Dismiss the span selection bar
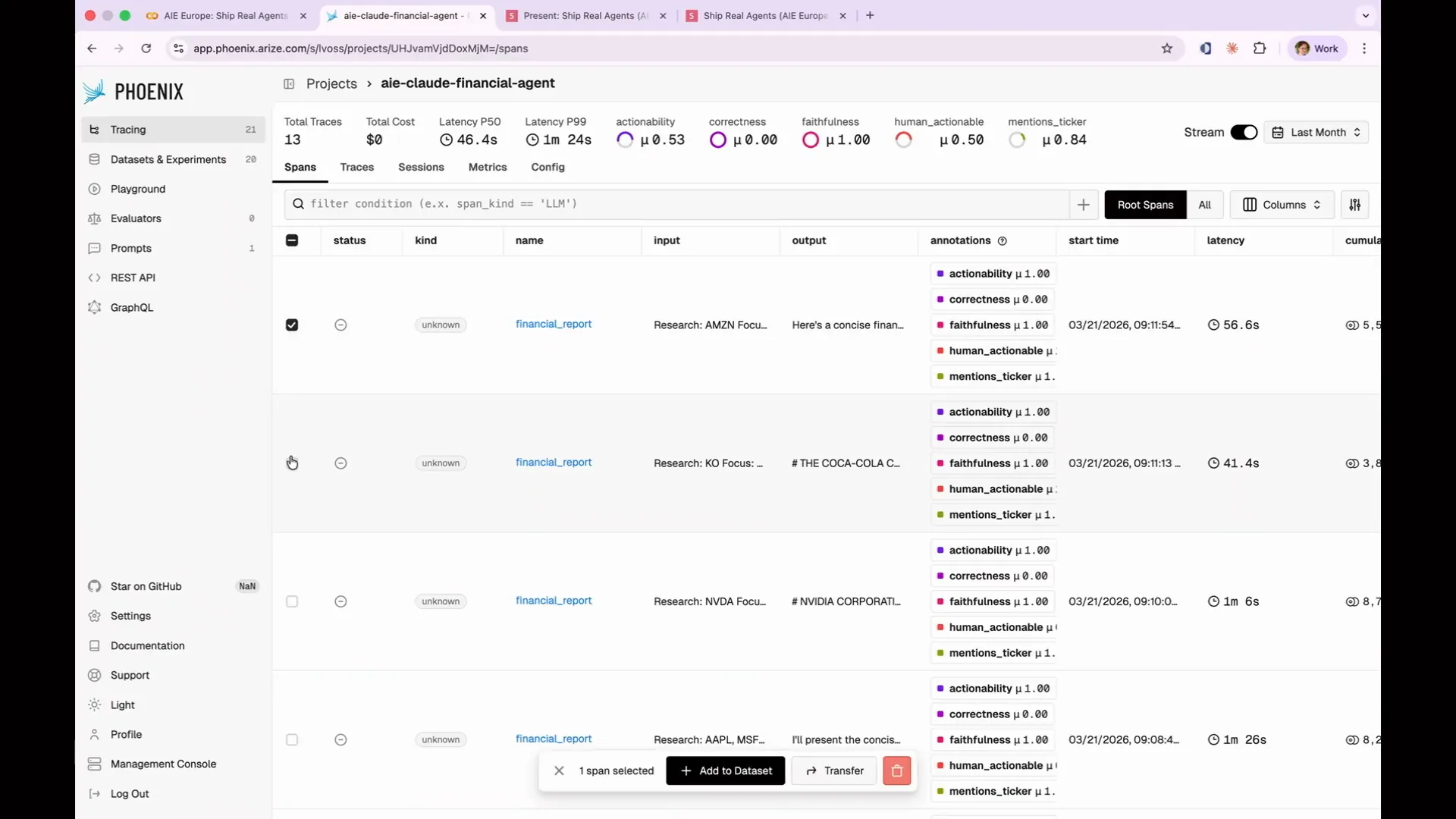The width and height of the screenshot is (1456, 819). tap(559, 770)
